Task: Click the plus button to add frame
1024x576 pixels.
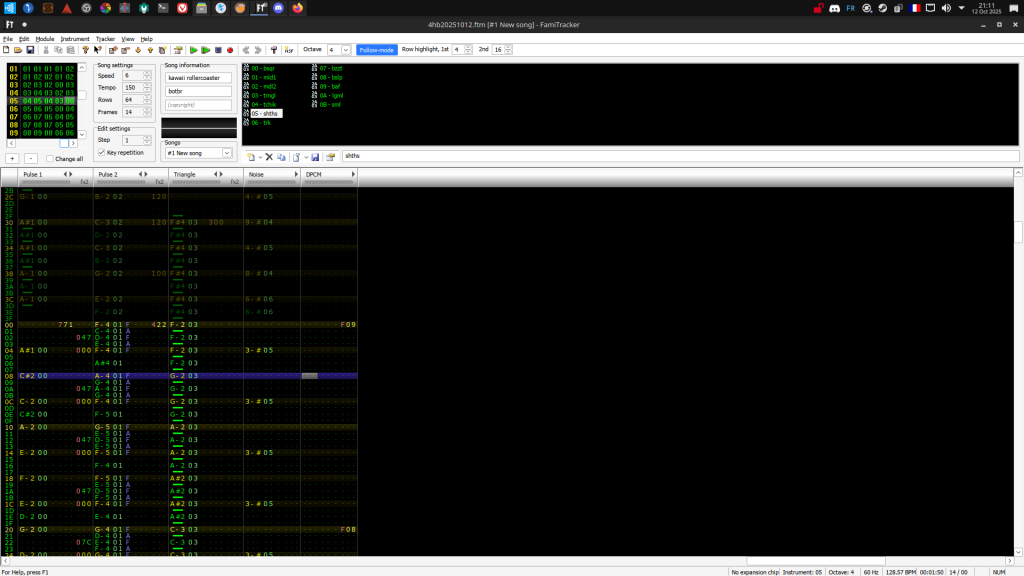Action: (13, 158)
